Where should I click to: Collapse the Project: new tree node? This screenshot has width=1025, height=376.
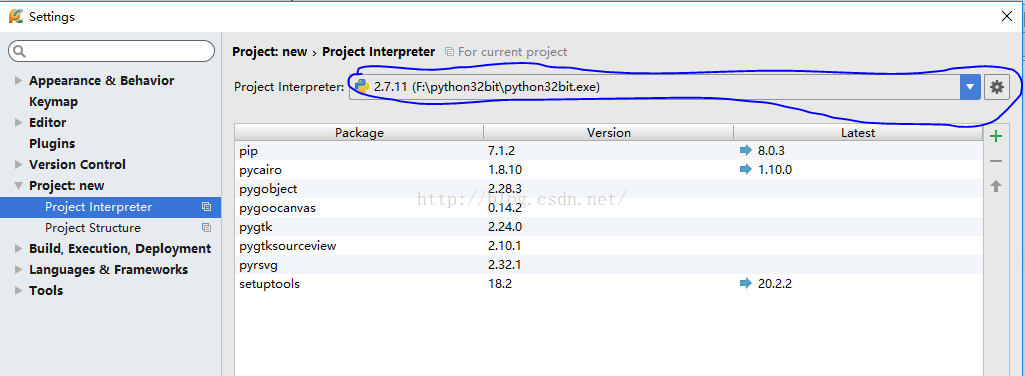click(x=18, y=186)
